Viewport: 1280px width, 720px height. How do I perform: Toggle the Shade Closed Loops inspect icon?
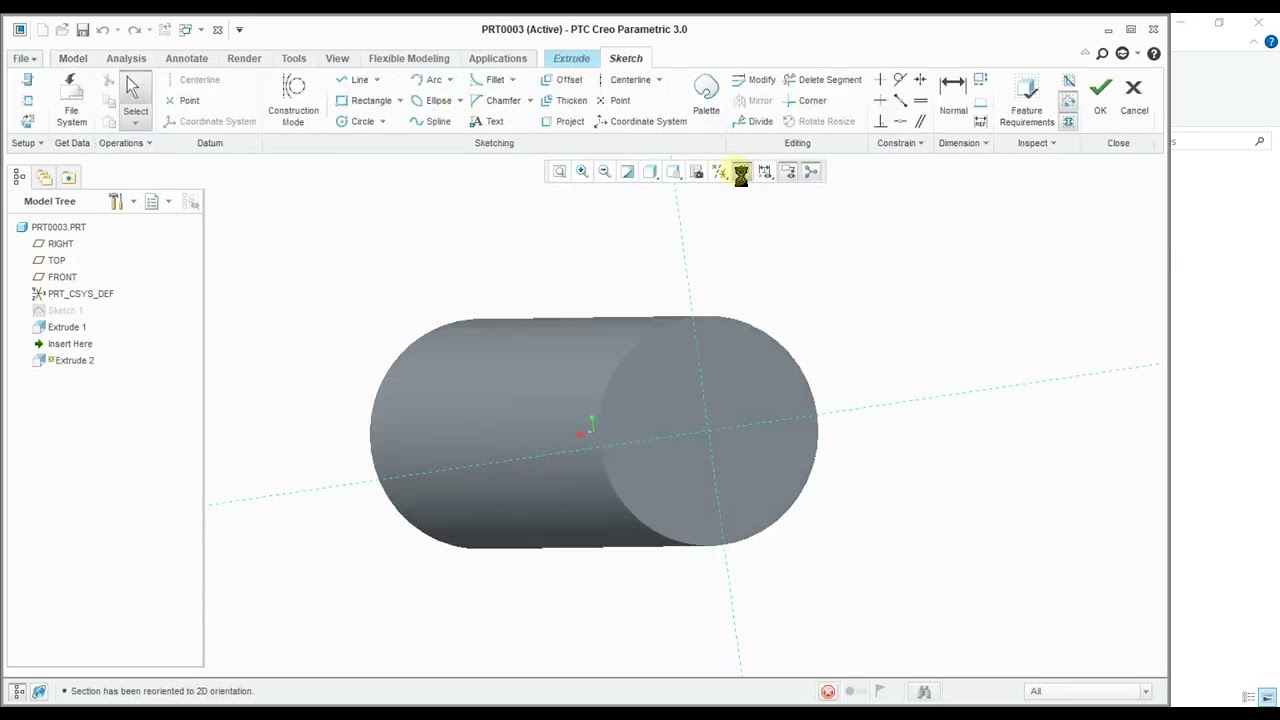point(1068,122)
